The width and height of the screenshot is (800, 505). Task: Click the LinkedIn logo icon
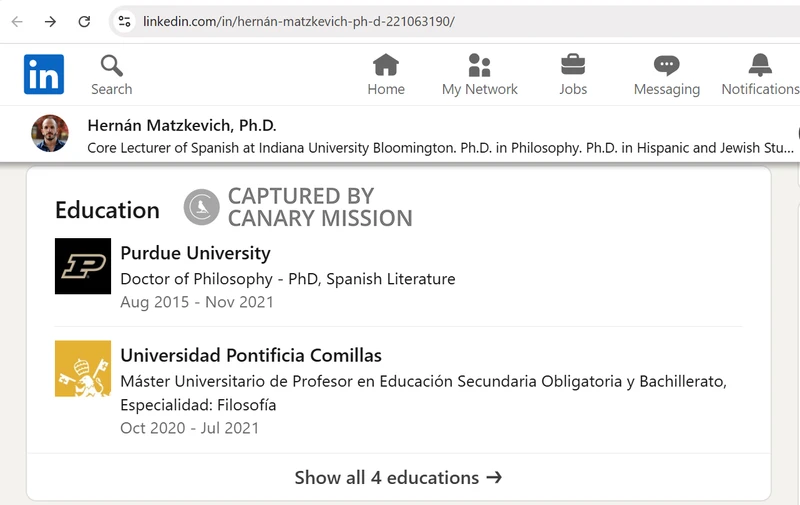[44, 74]
